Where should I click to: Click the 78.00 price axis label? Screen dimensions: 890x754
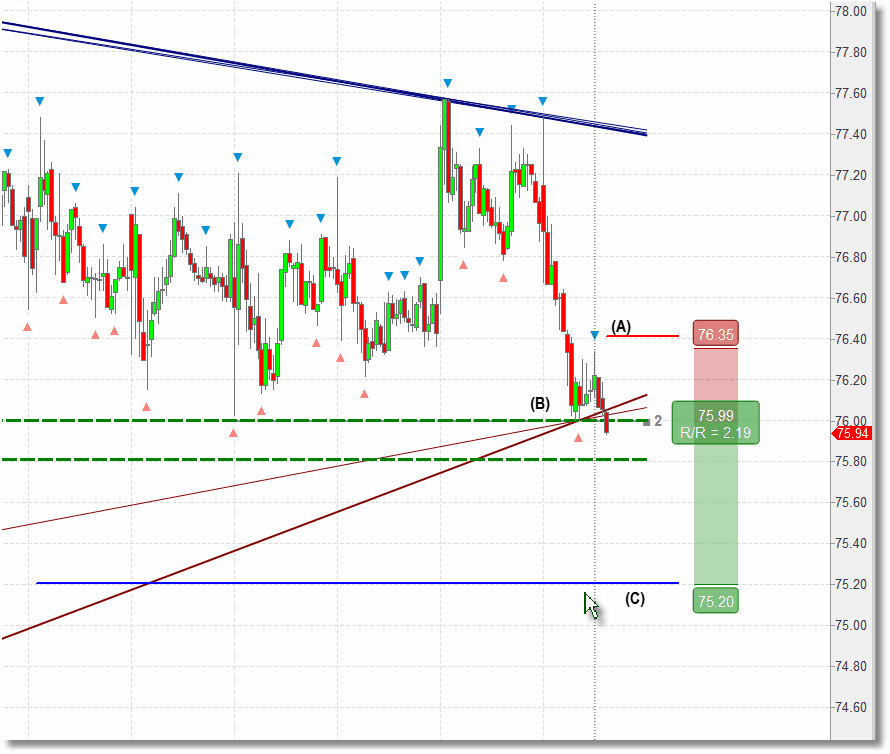click(x=851, y=11)
